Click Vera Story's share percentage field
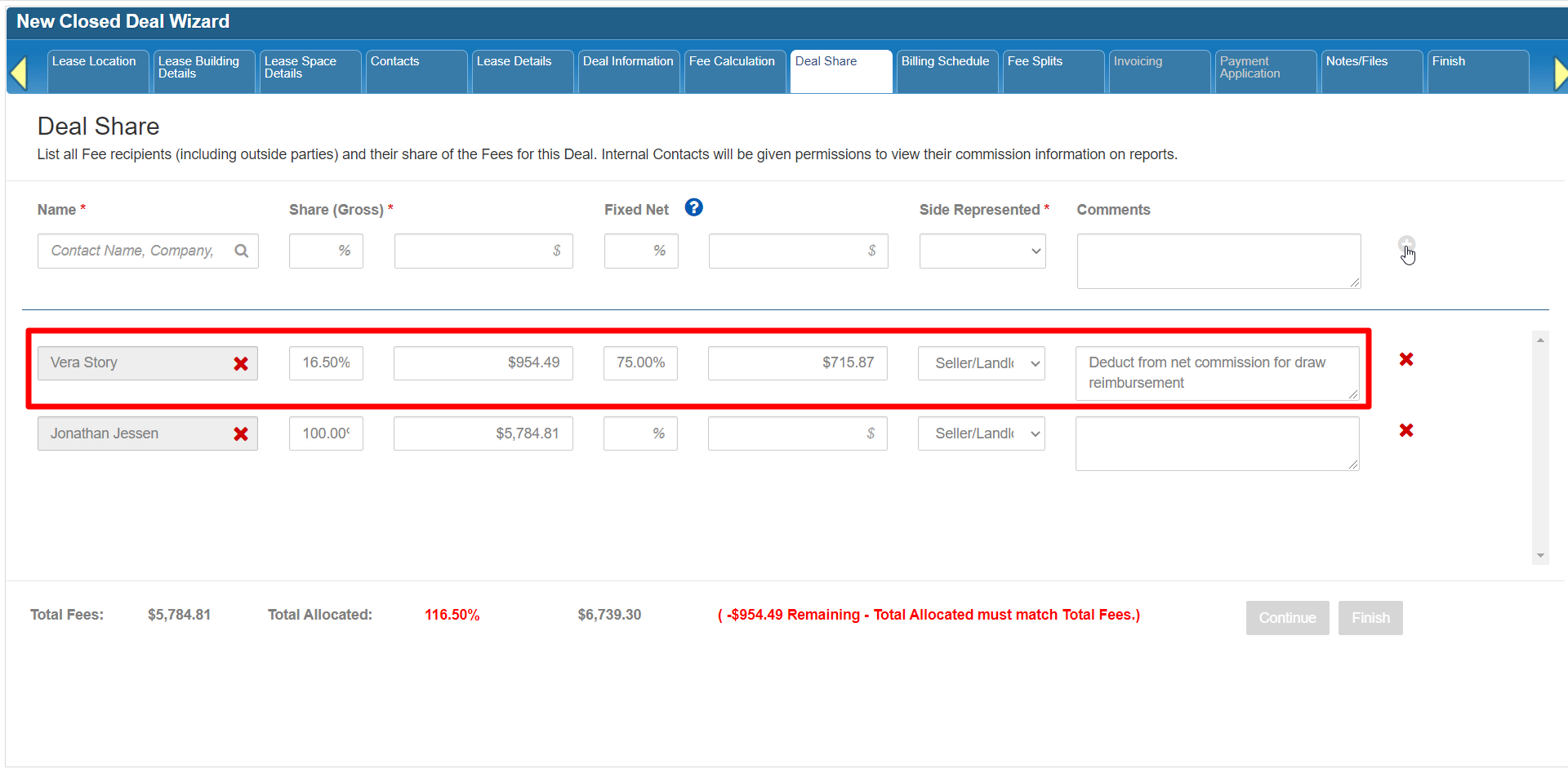1568x769 pixels. 326,363
